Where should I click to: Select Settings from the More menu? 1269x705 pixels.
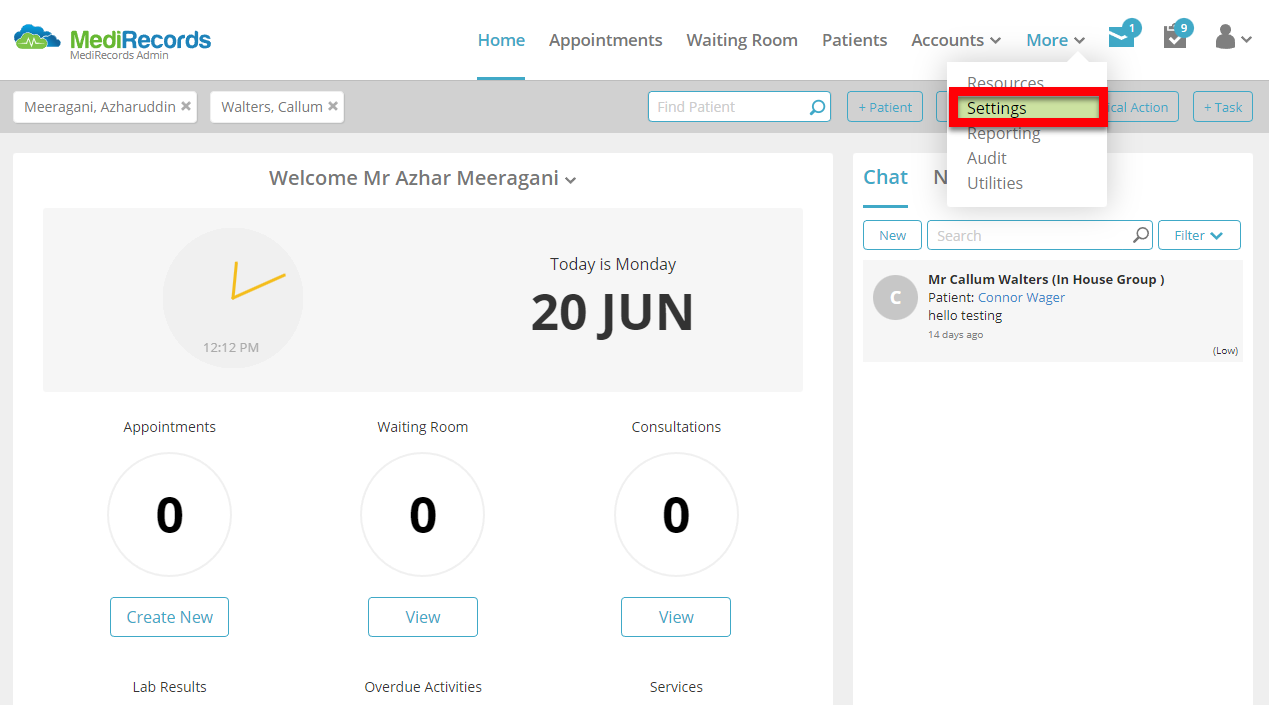coord(1028,108)
